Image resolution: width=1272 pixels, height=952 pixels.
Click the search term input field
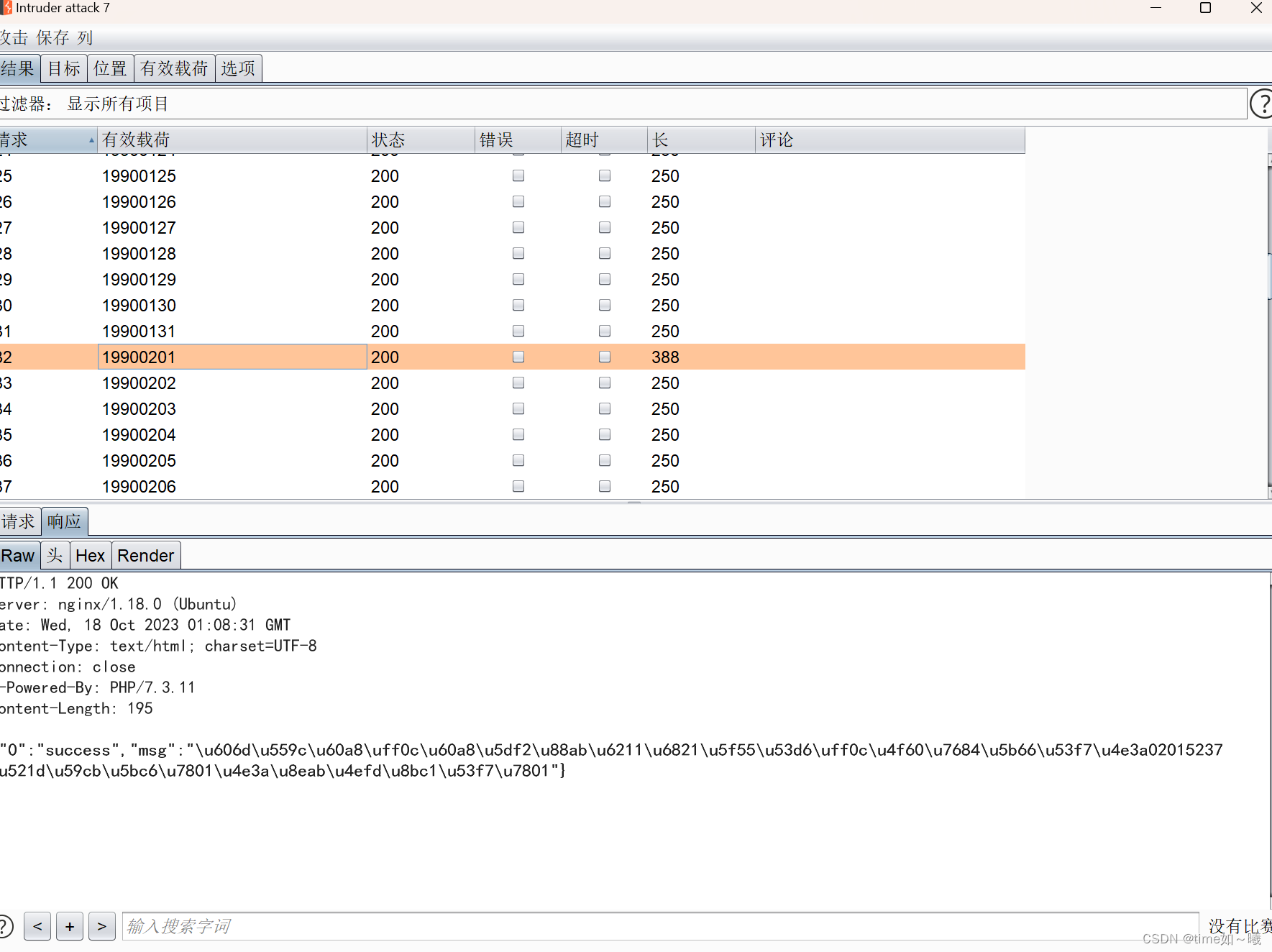[x=660, y=926]
